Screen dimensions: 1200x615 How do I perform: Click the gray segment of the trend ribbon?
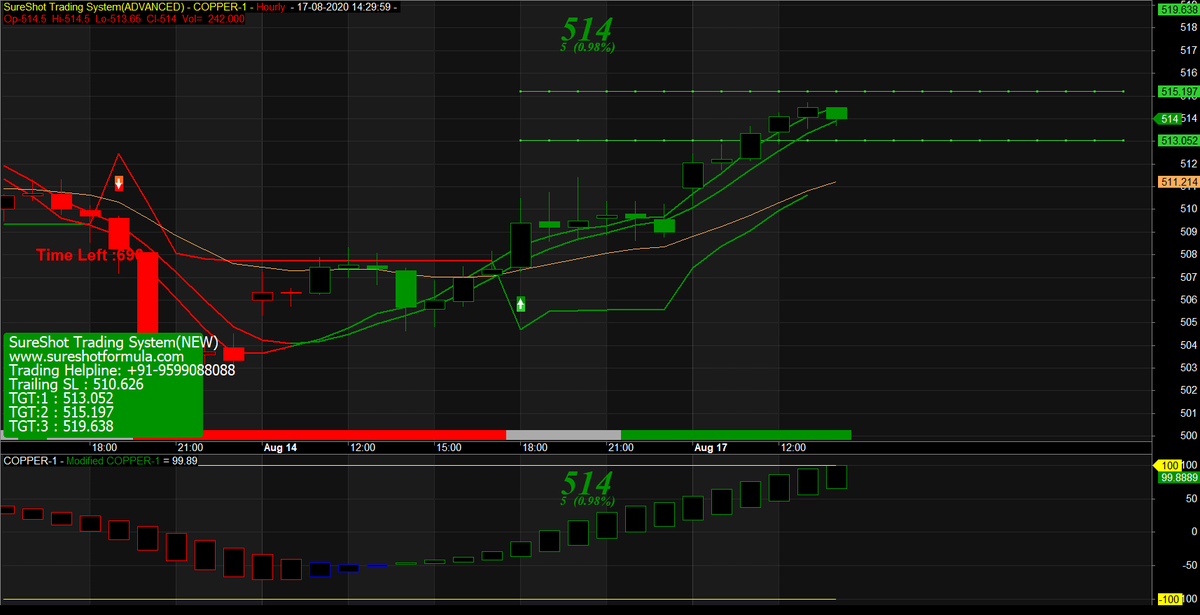pos(564,435)
